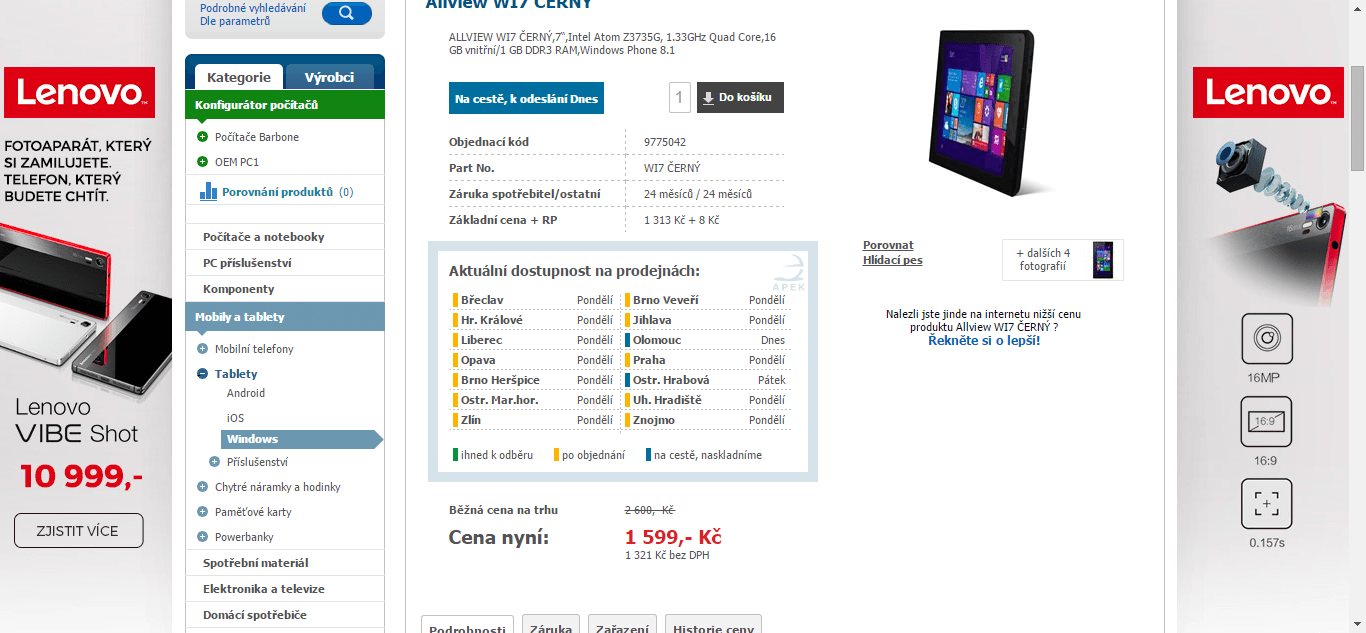Open Mobily a tablety category

tap(285, 317)
